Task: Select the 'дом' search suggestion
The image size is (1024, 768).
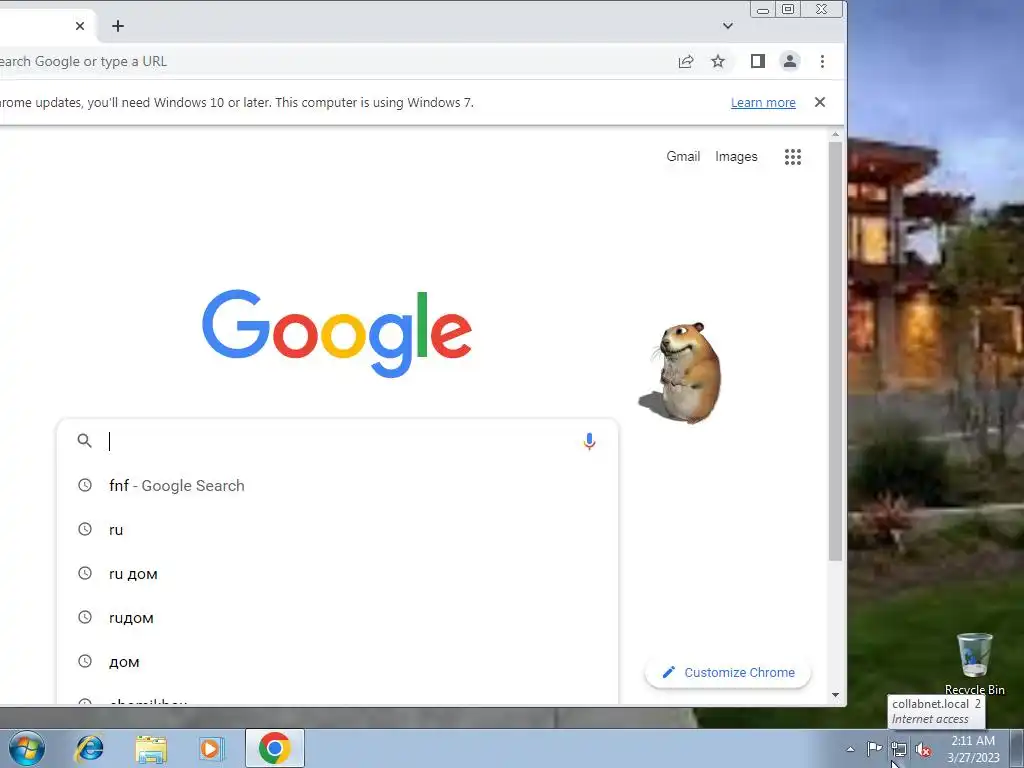Action: pyautogui.click(x=337, y=662)
